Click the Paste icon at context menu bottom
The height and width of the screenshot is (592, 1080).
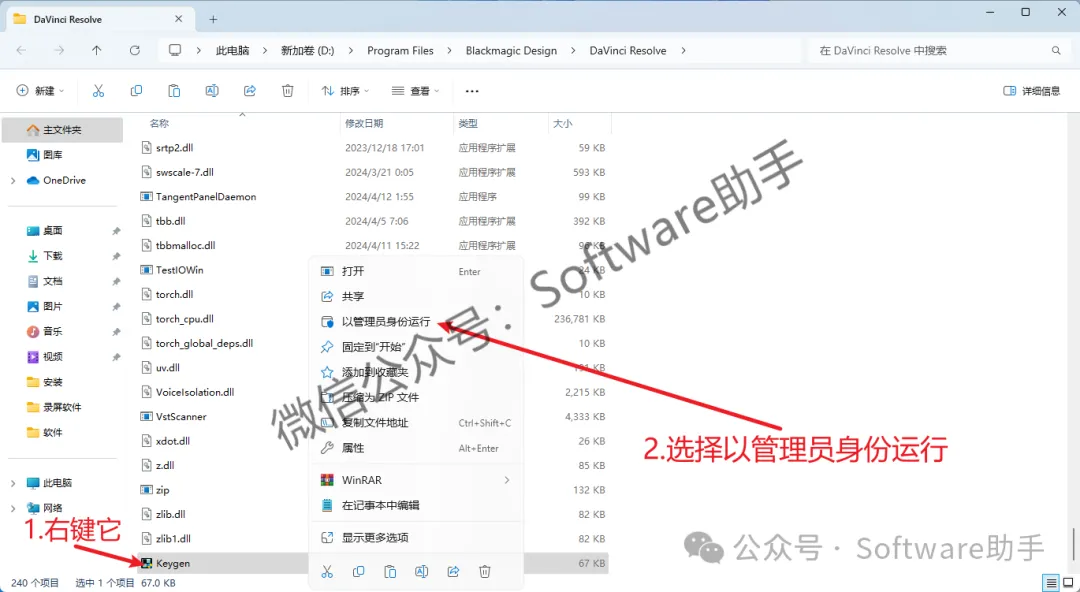click(x=390, y=571)
